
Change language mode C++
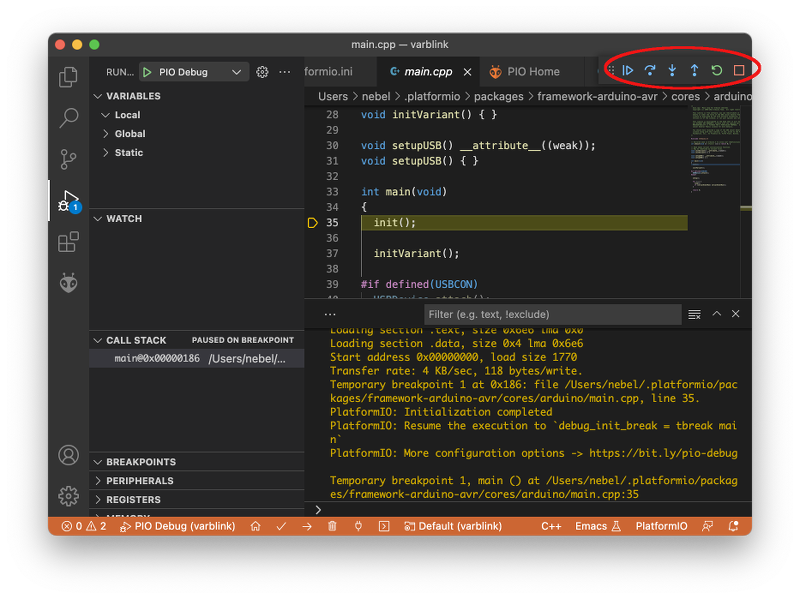click(551, 526)
